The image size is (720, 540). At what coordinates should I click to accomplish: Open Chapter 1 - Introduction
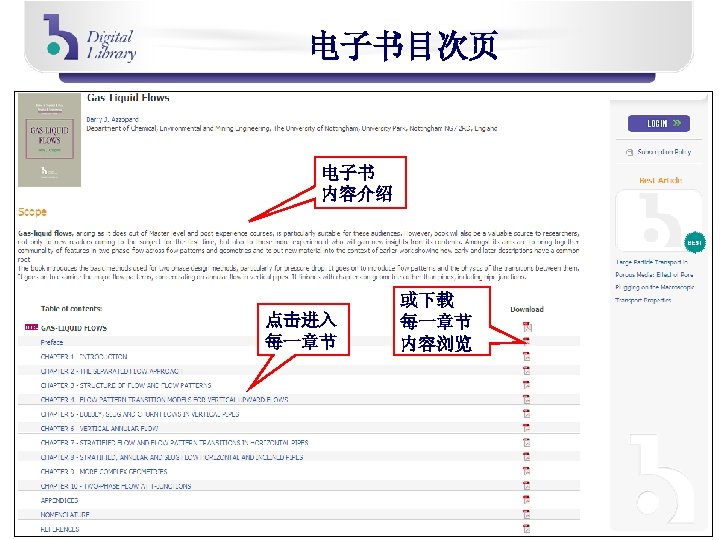point(84,356)
